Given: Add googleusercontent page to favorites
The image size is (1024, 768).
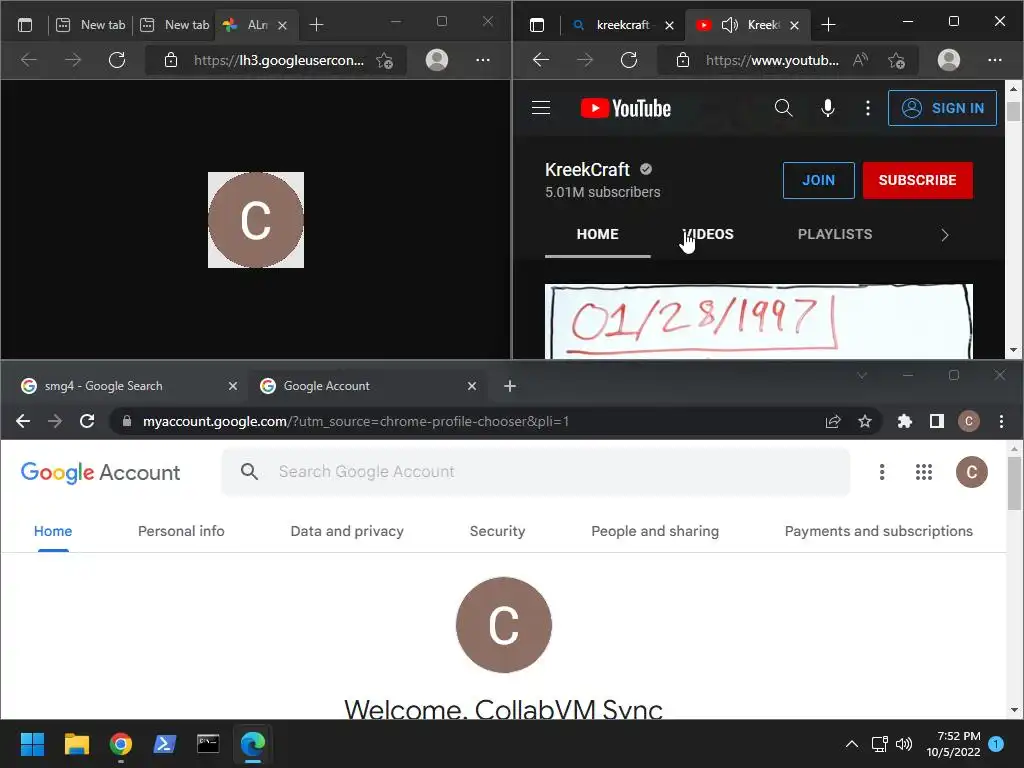Looking at the screenshot, I should coord(385,60).
